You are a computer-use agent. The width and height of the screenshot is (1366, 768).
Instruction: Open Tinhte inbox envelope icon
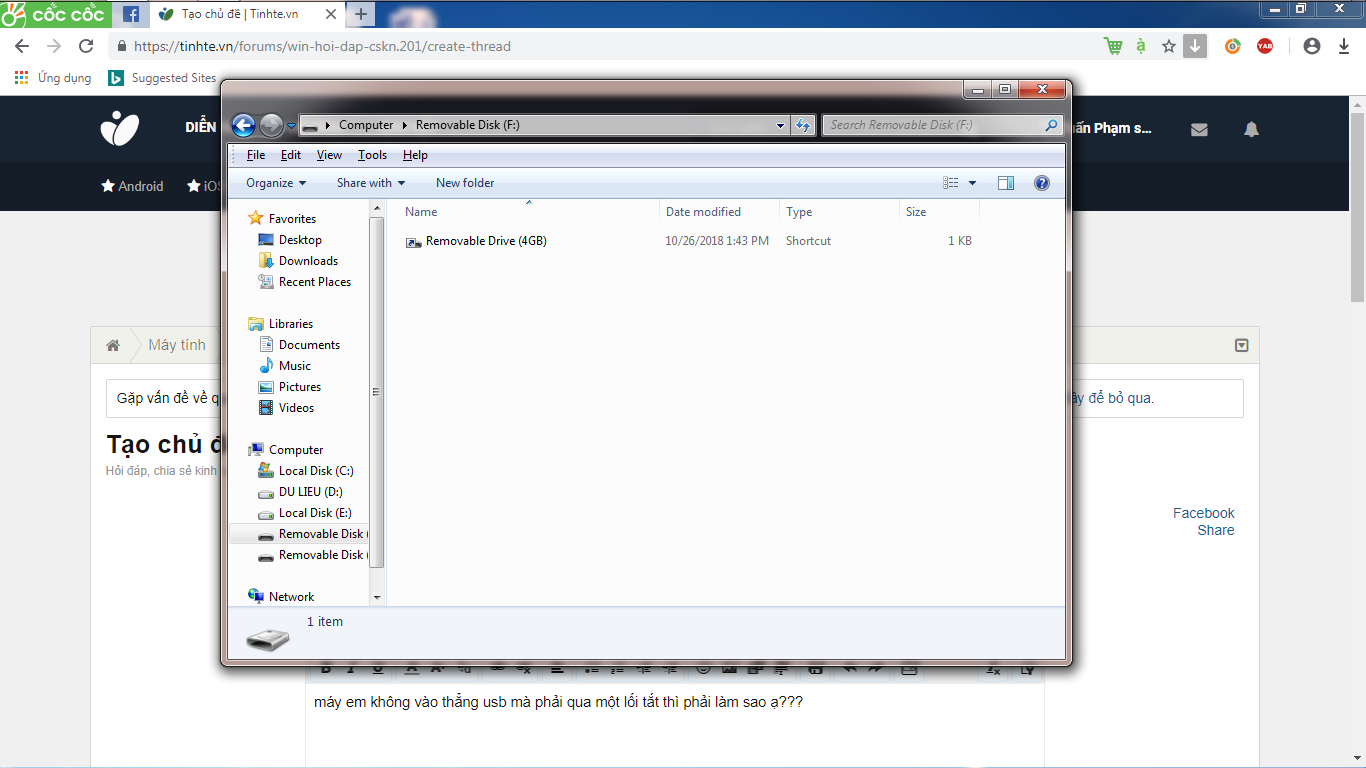point(1199,129)
